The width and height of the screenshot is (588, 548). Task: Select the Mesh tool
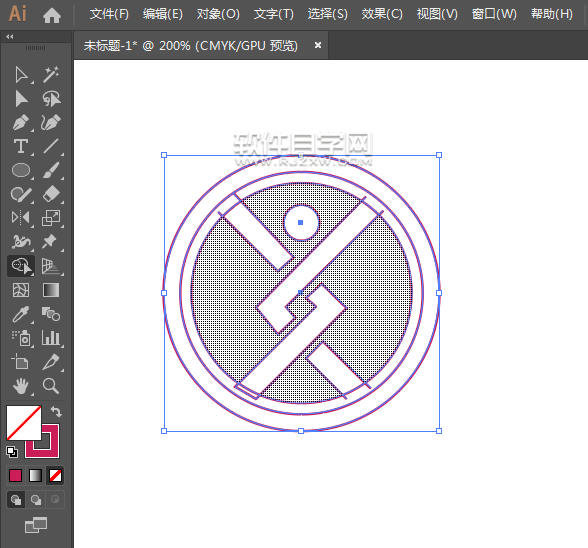pos(21,290)
